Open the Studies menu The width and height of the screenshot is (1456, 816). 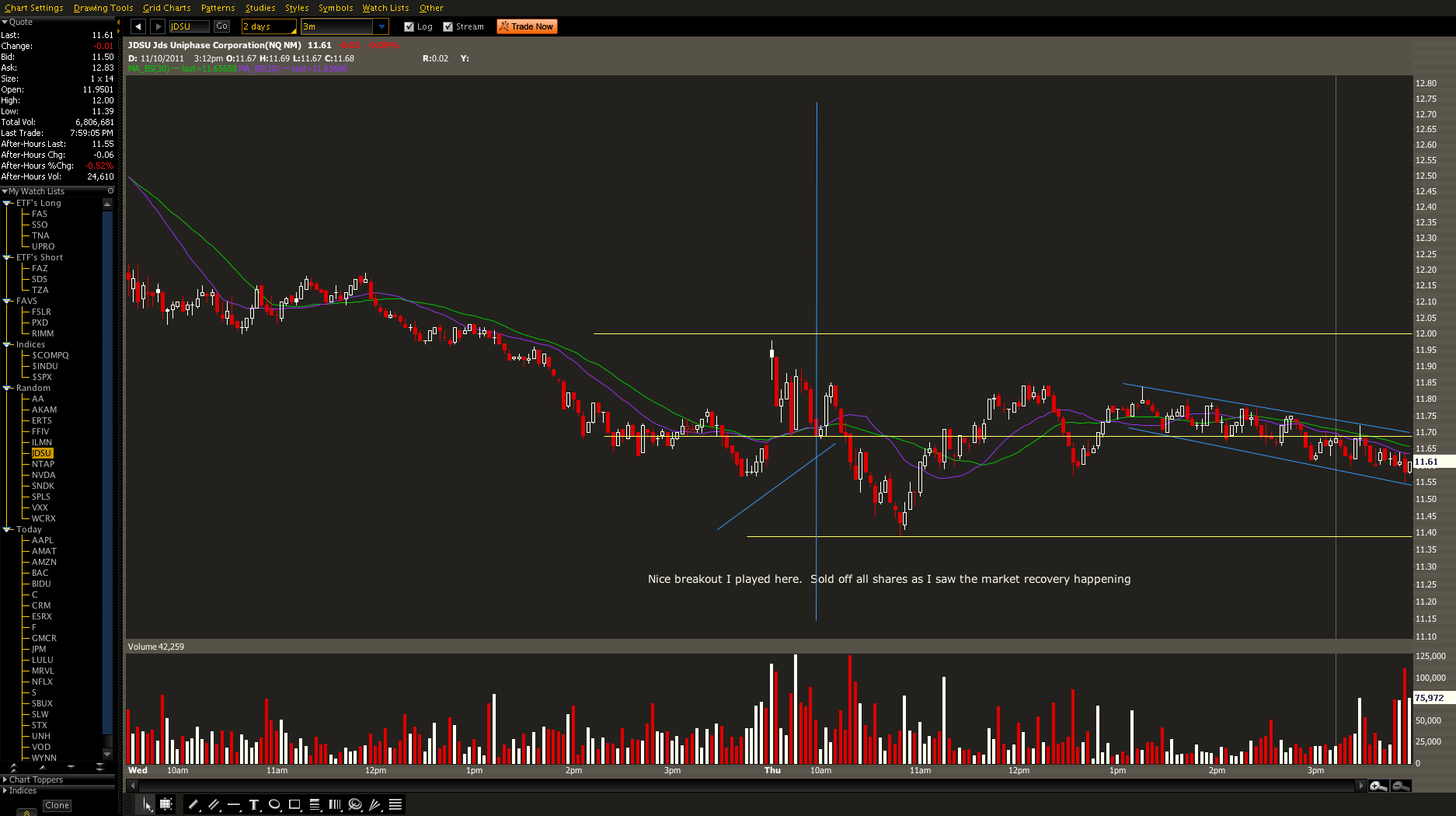(260, 8)
